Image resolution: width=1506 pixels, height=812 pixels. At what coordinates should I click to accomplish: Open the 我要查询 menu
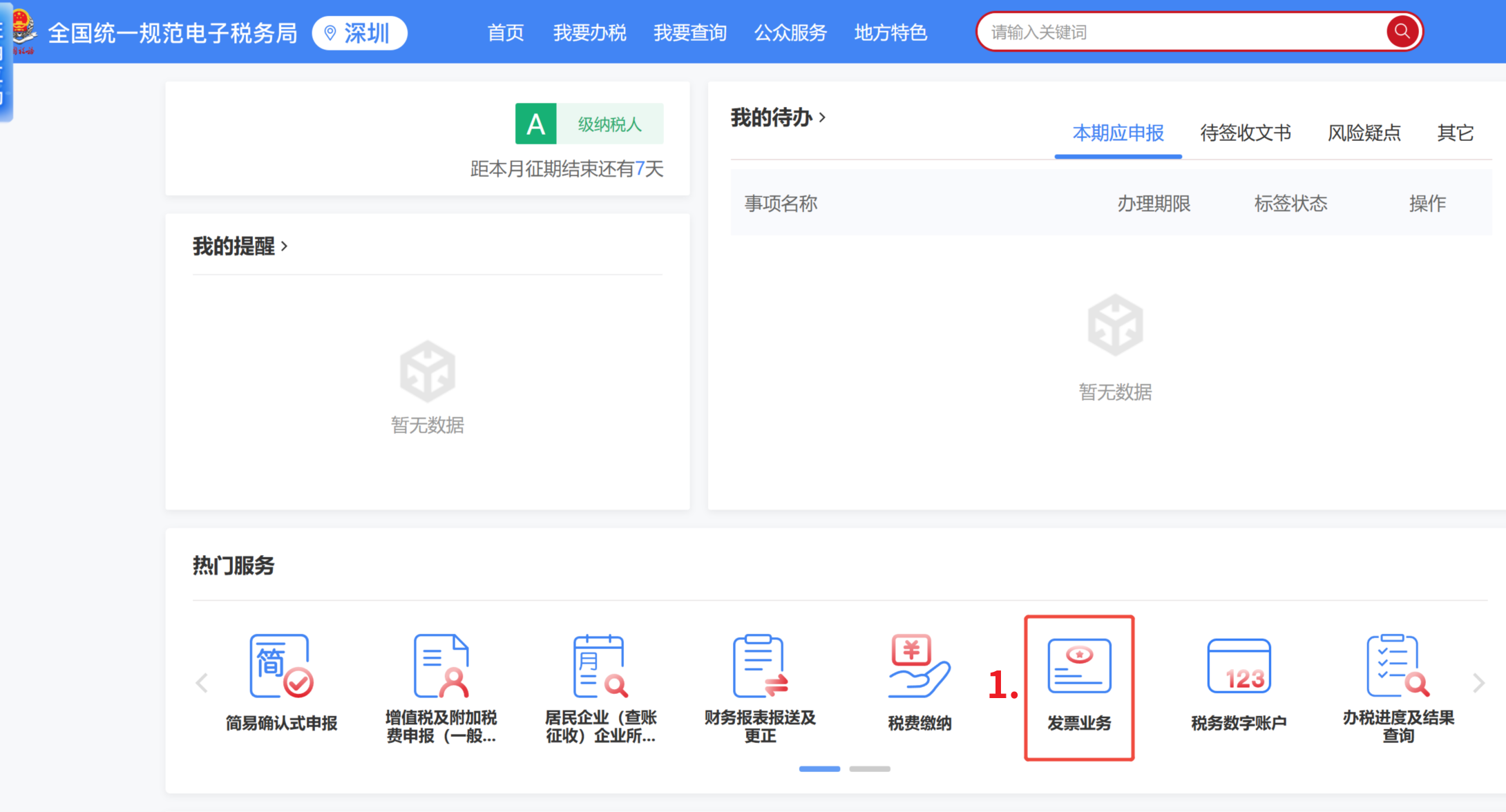pos(689,32)
